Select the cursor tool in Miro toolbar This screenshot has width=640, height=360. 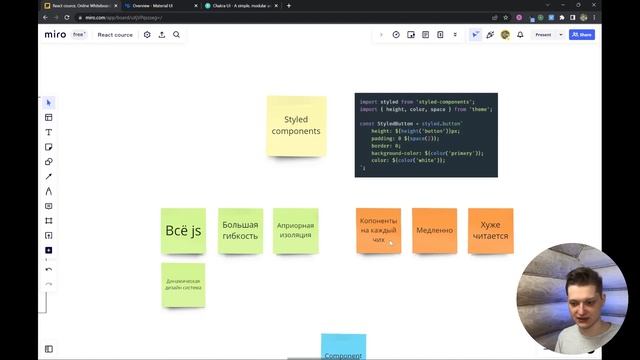click(49, 102)
